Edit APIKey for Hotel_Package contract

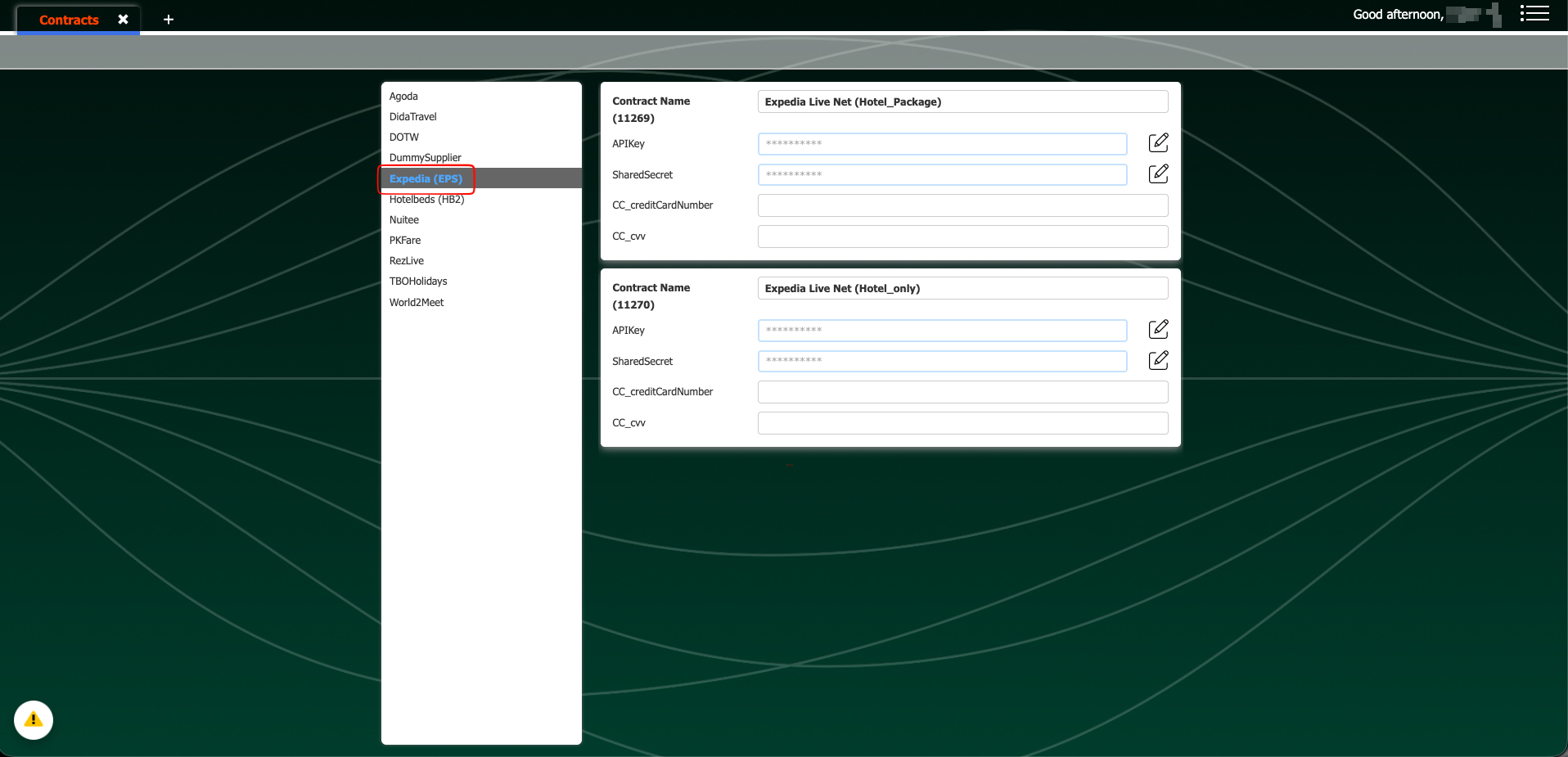pyautogui.click(x=1158, y=142)
